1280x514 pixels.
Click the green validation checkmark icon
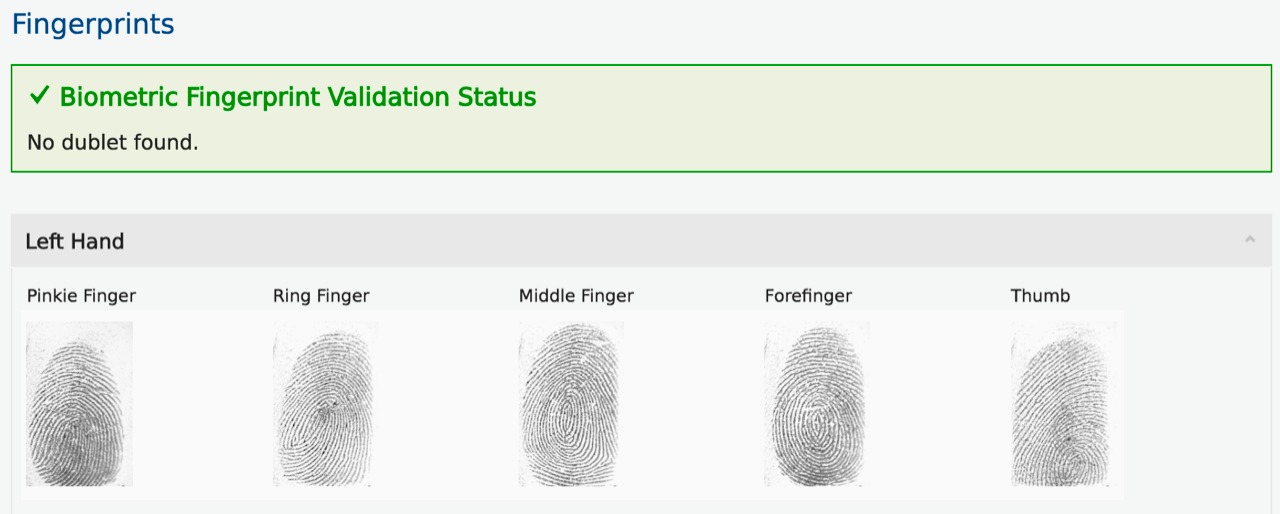click(40, 96)
